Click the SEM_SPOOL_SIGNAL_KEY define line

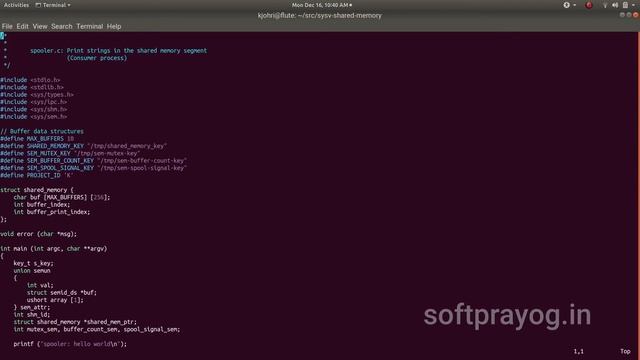(93, 168)
